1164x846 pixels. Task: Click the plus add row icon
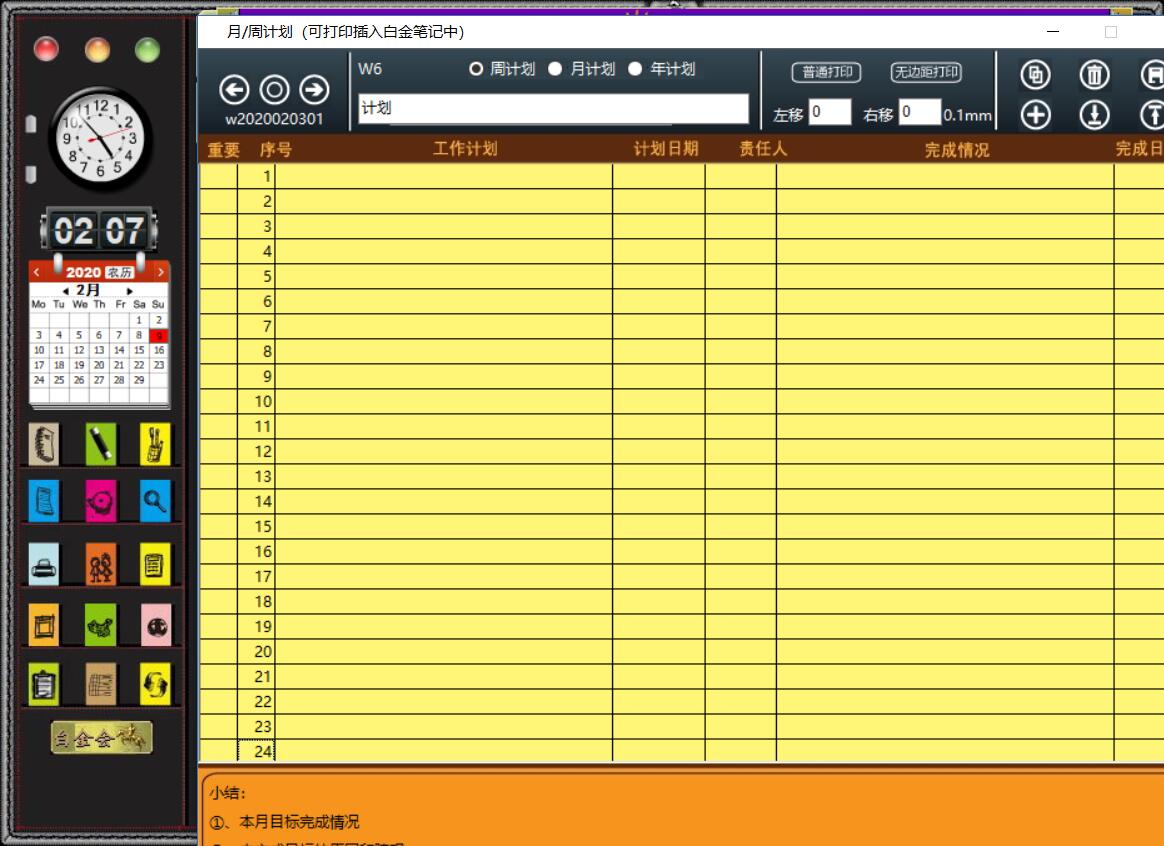coord(1036,115)
